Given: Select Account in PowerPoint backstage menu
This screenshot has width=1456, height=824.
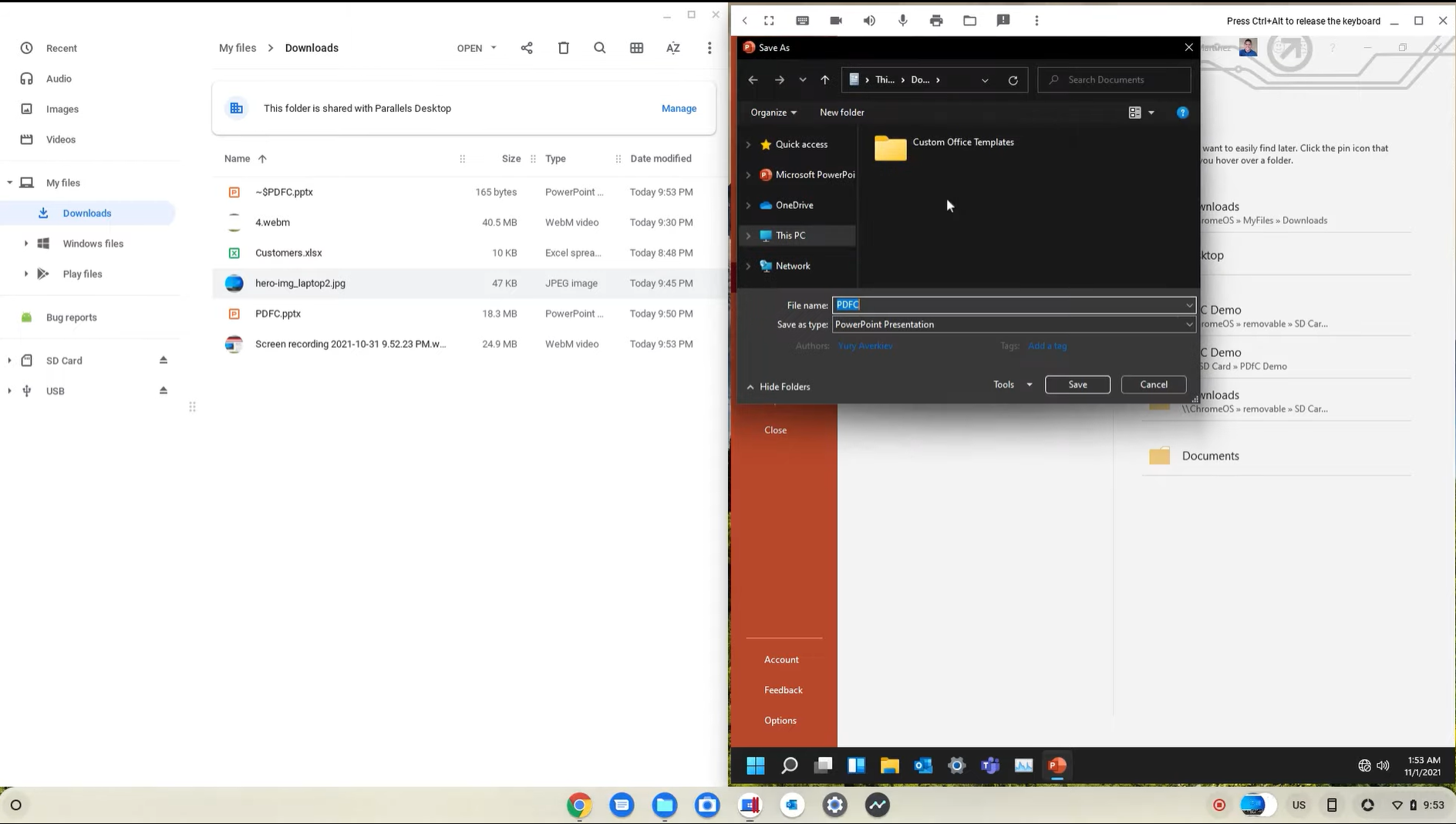Looking at the screenshot, I should coord(781,659).
